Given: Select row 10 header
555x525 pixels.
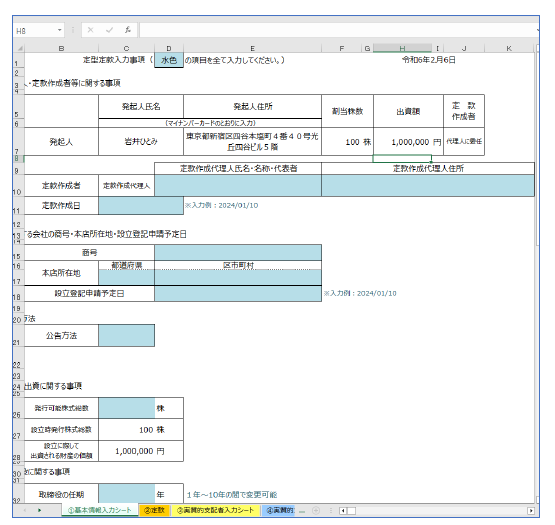Looking at the screenshot, I should [x=17, y=186].
